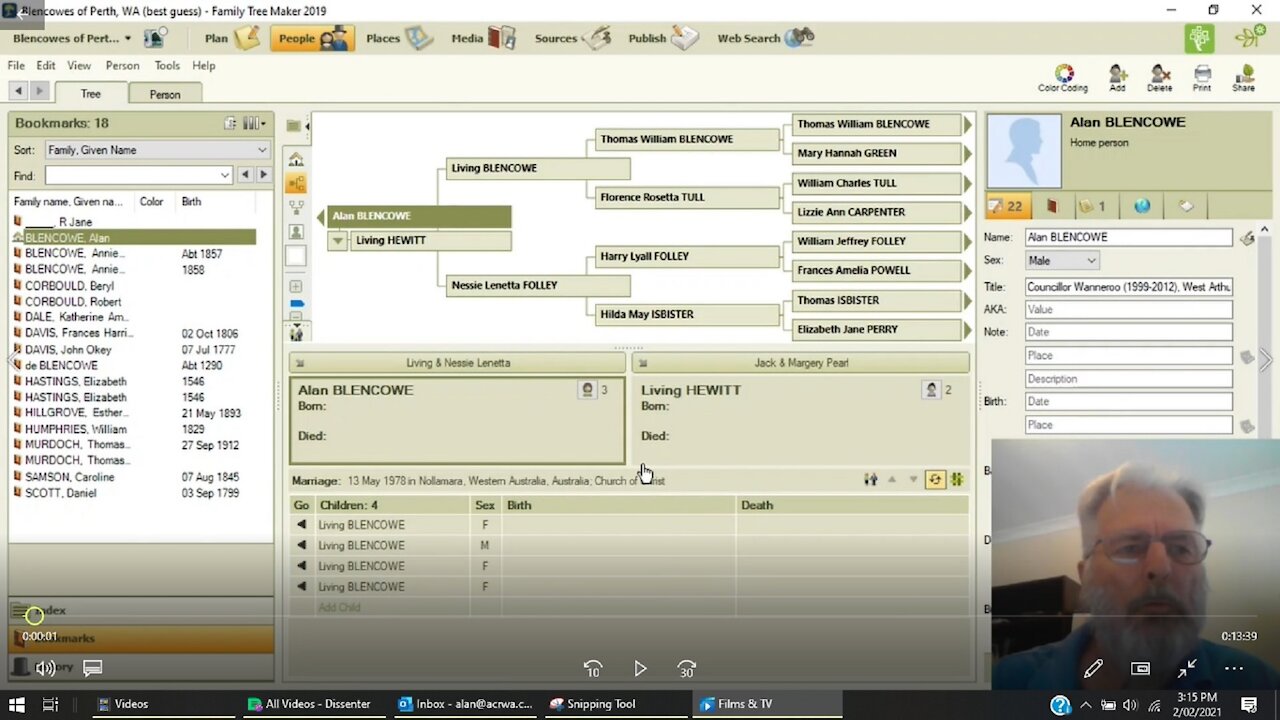
Task: Open the Plan workspace
Action: (x=232, y=38)
